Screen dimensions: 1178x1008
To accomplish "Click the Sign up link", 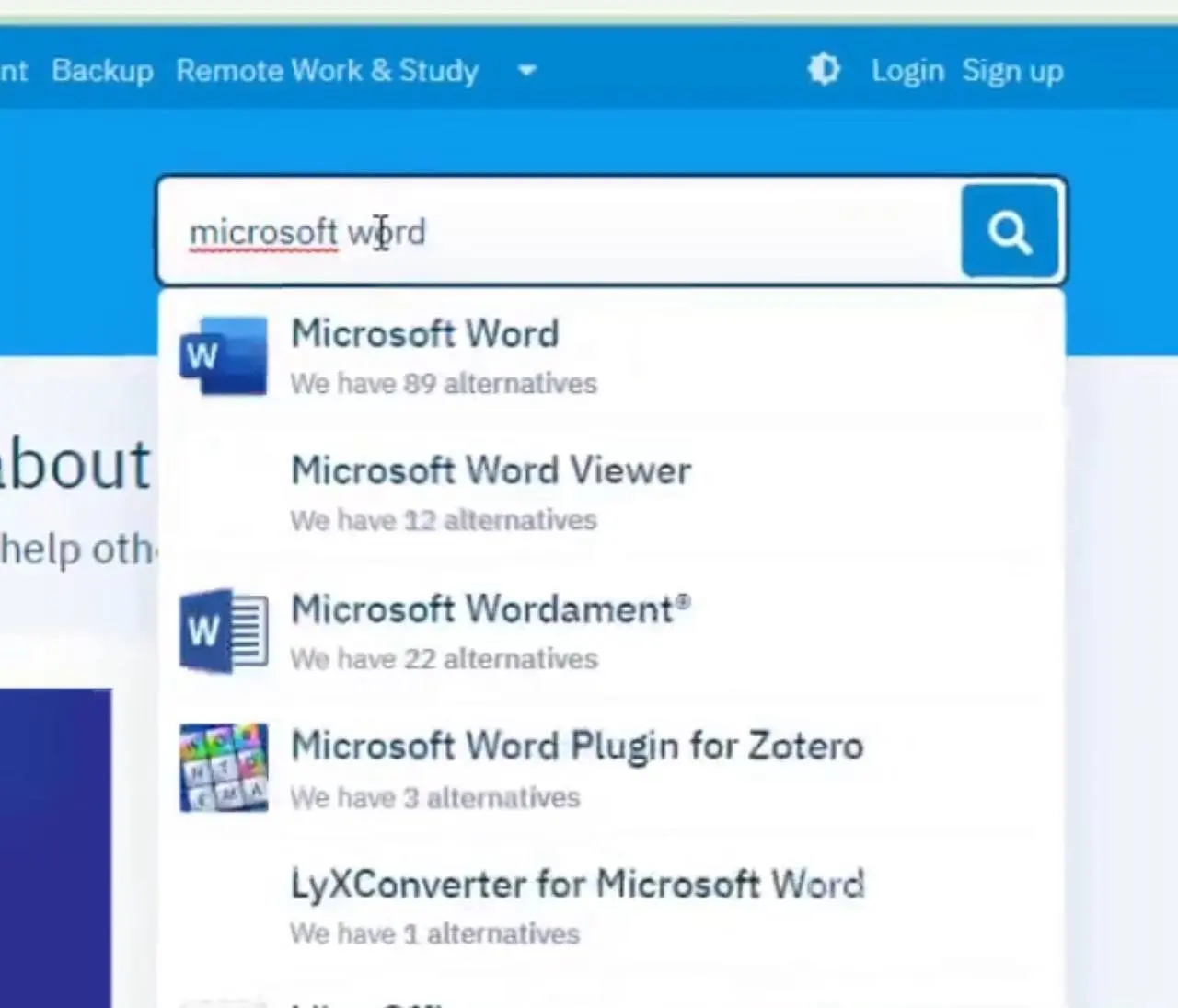I will (1012, 71).
